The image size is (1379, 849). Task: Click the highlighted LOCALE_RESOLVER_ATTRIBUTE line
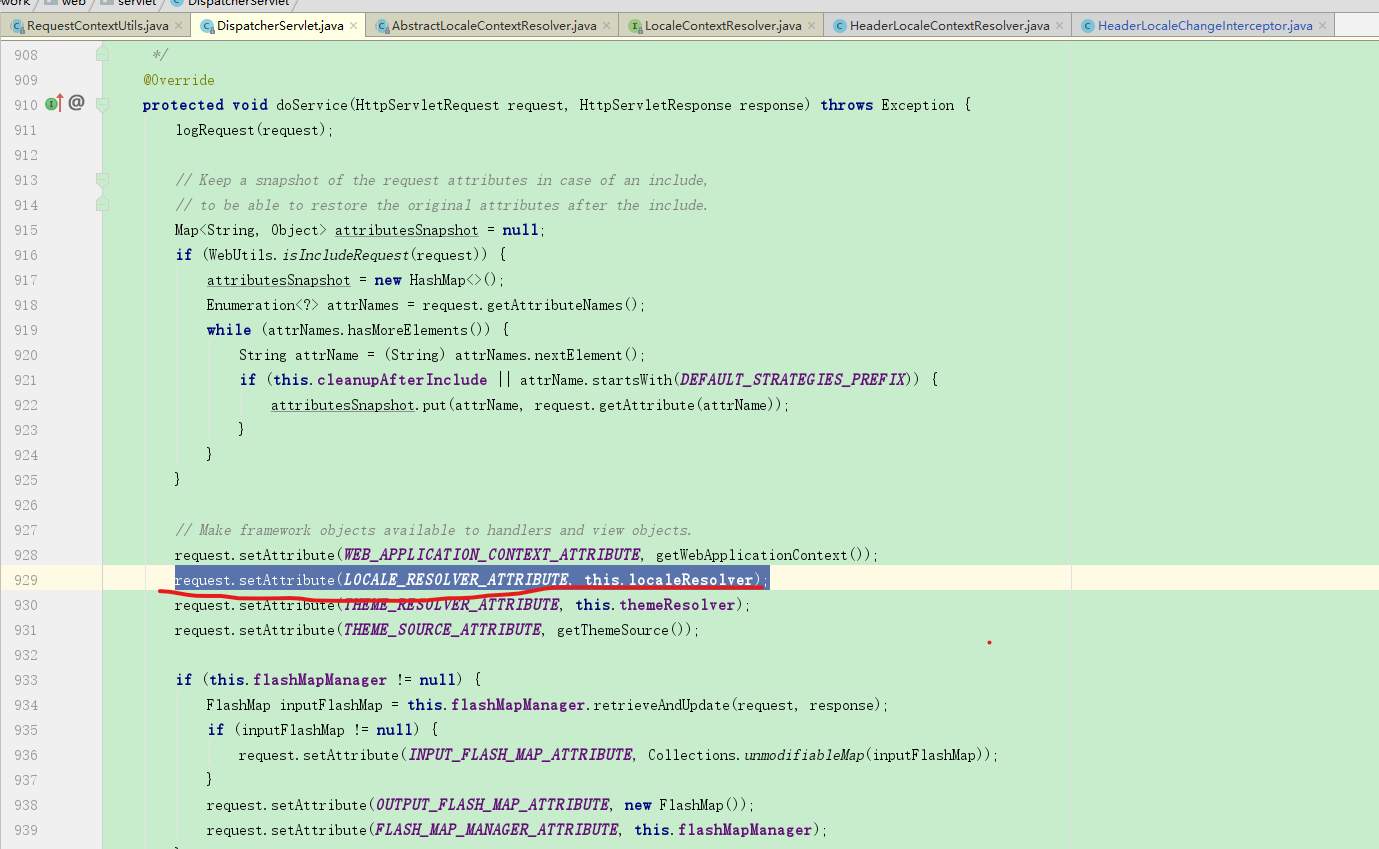coord(470,579)
